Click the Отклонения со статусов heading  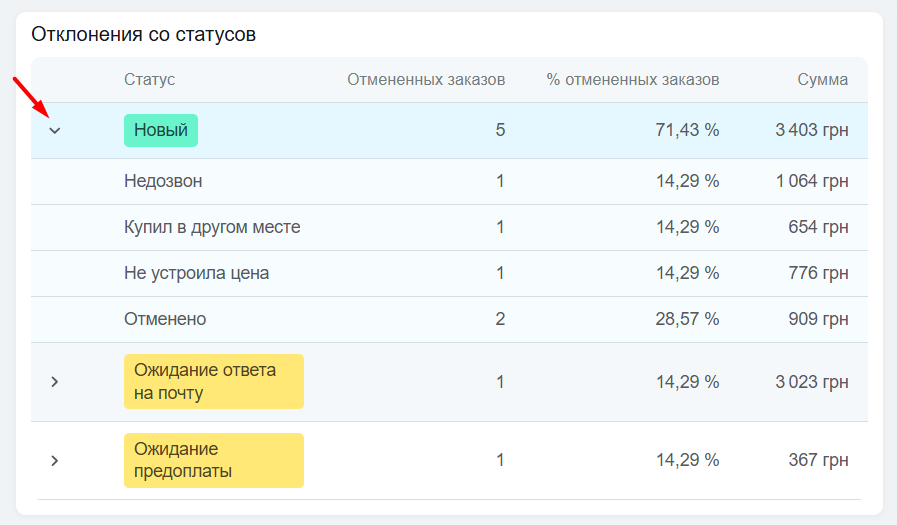coord(144,35)
